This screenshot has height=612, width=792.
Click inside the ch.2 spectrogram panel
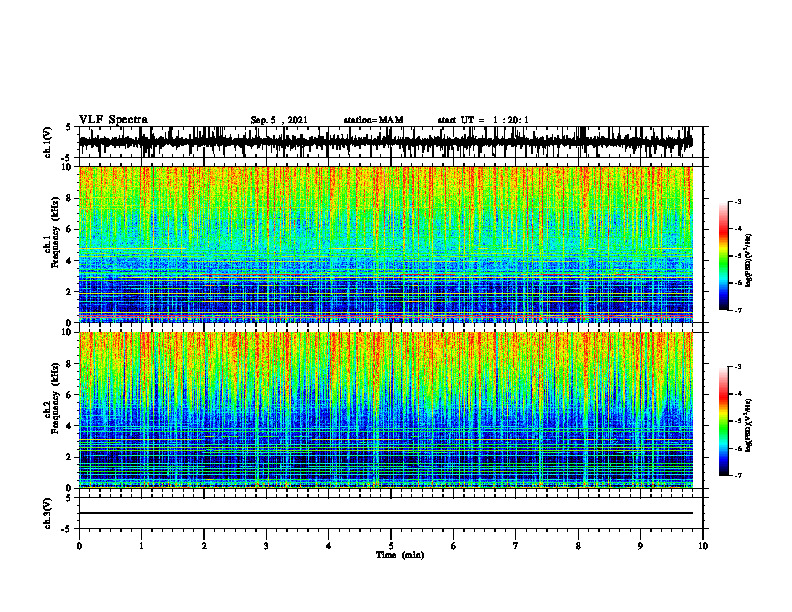coord(386,410)
